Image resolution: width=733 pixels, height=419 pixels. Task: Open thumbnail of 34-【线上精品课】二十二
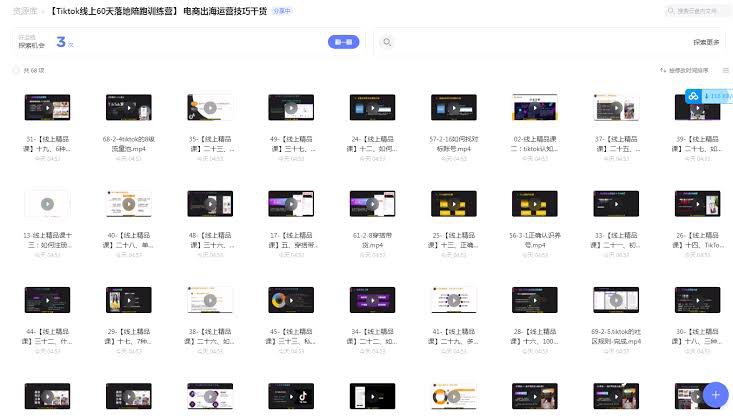click(373, 300)
